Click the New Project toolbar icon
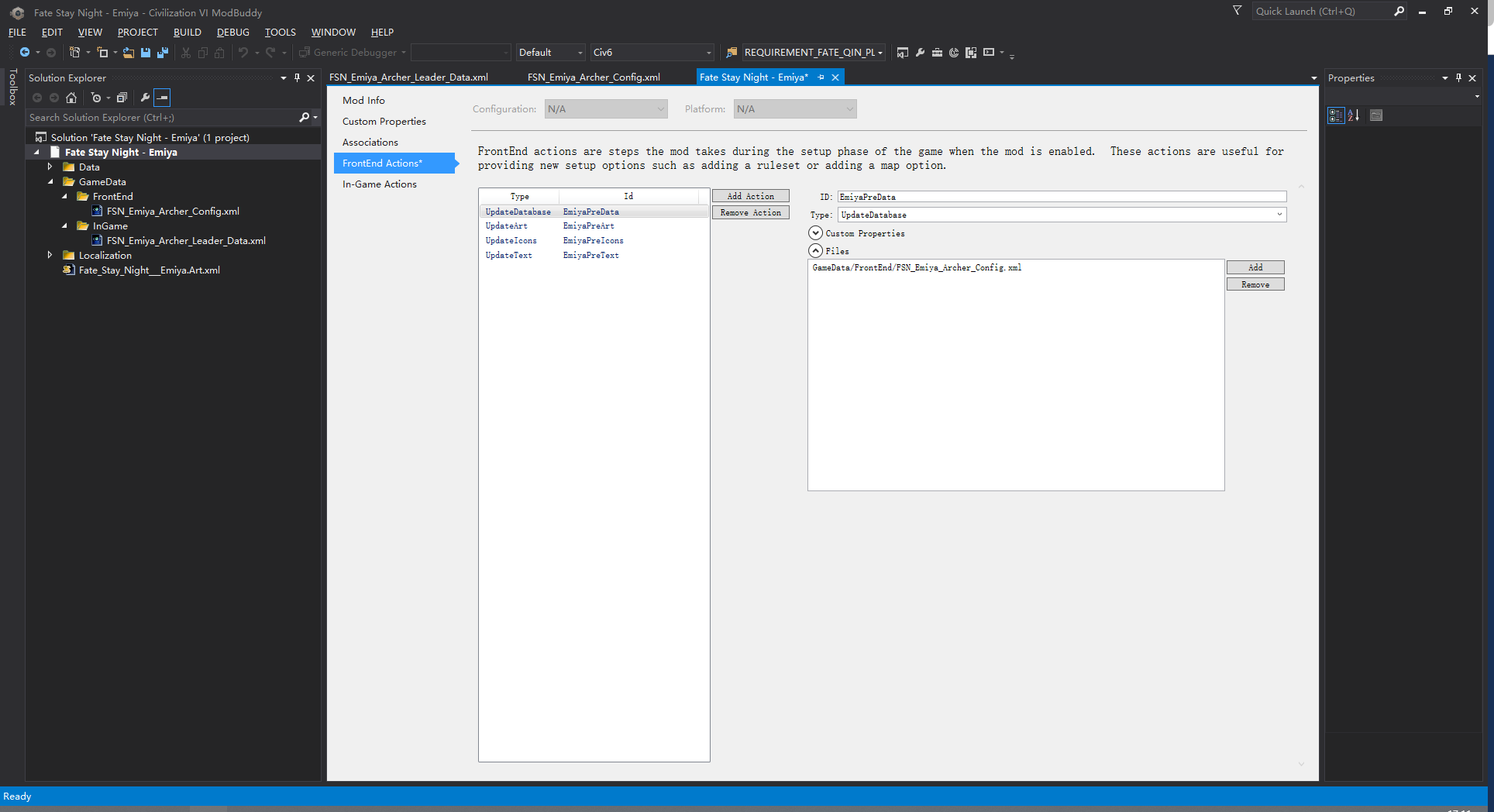 click(75, 53)
